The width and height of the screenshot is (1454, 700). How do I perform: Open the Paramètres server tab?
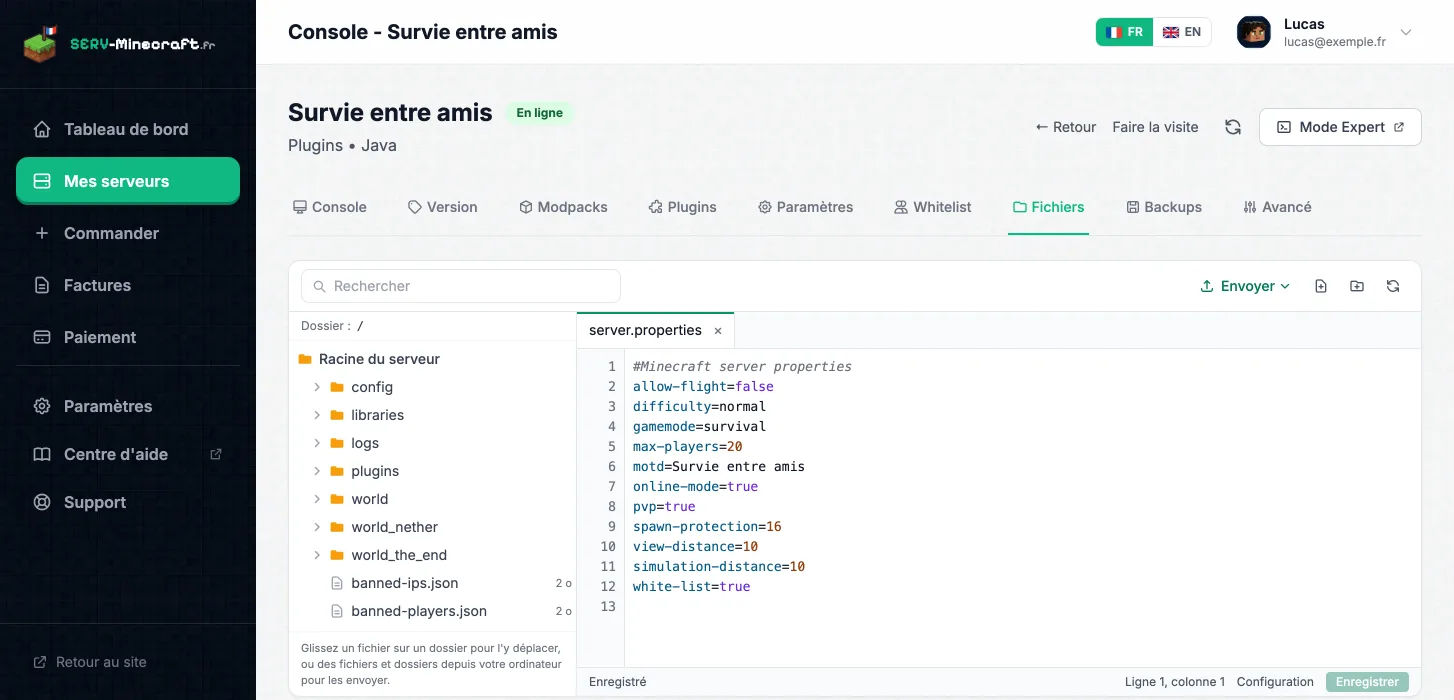(805, 207)
